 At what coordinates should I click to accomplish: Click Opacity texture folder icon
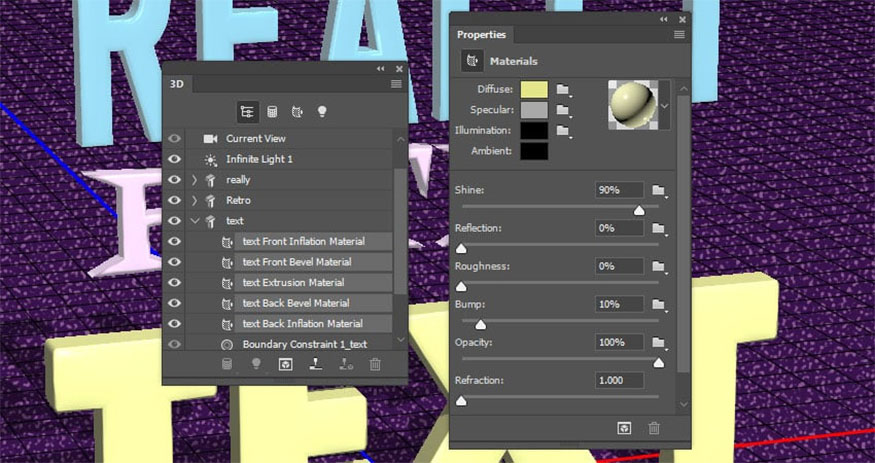click(x=659, y=343)
